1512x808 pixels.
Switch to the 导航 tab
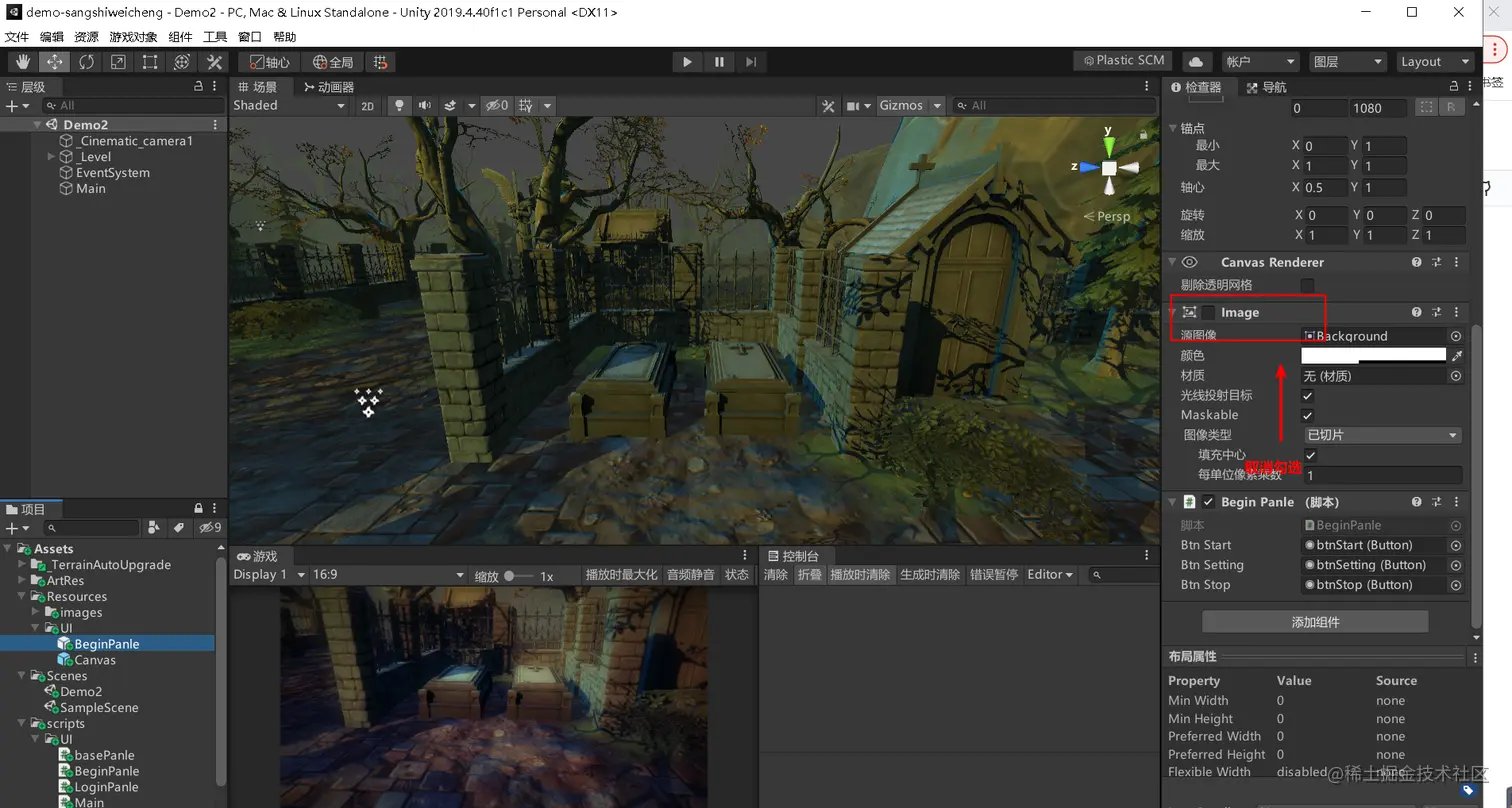pyautogui.click(x=1267, y=87)
